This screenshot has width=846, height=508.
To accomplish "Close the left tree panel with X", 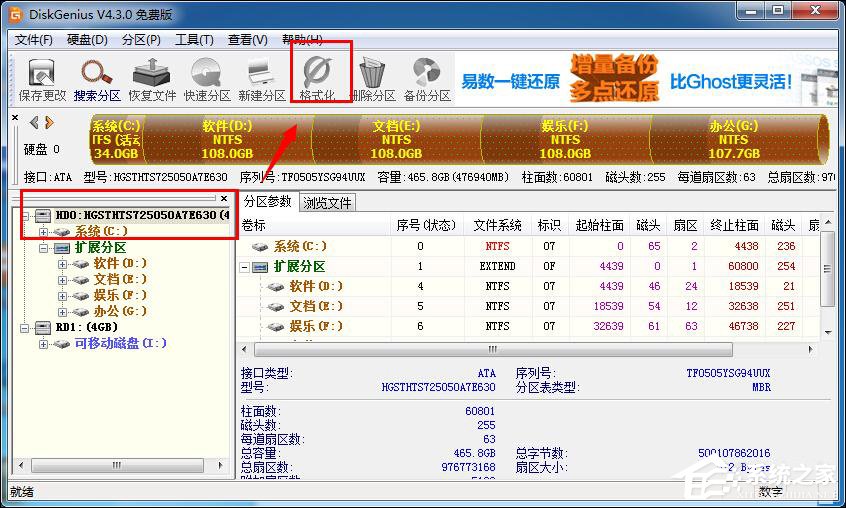I will [224, 198].
